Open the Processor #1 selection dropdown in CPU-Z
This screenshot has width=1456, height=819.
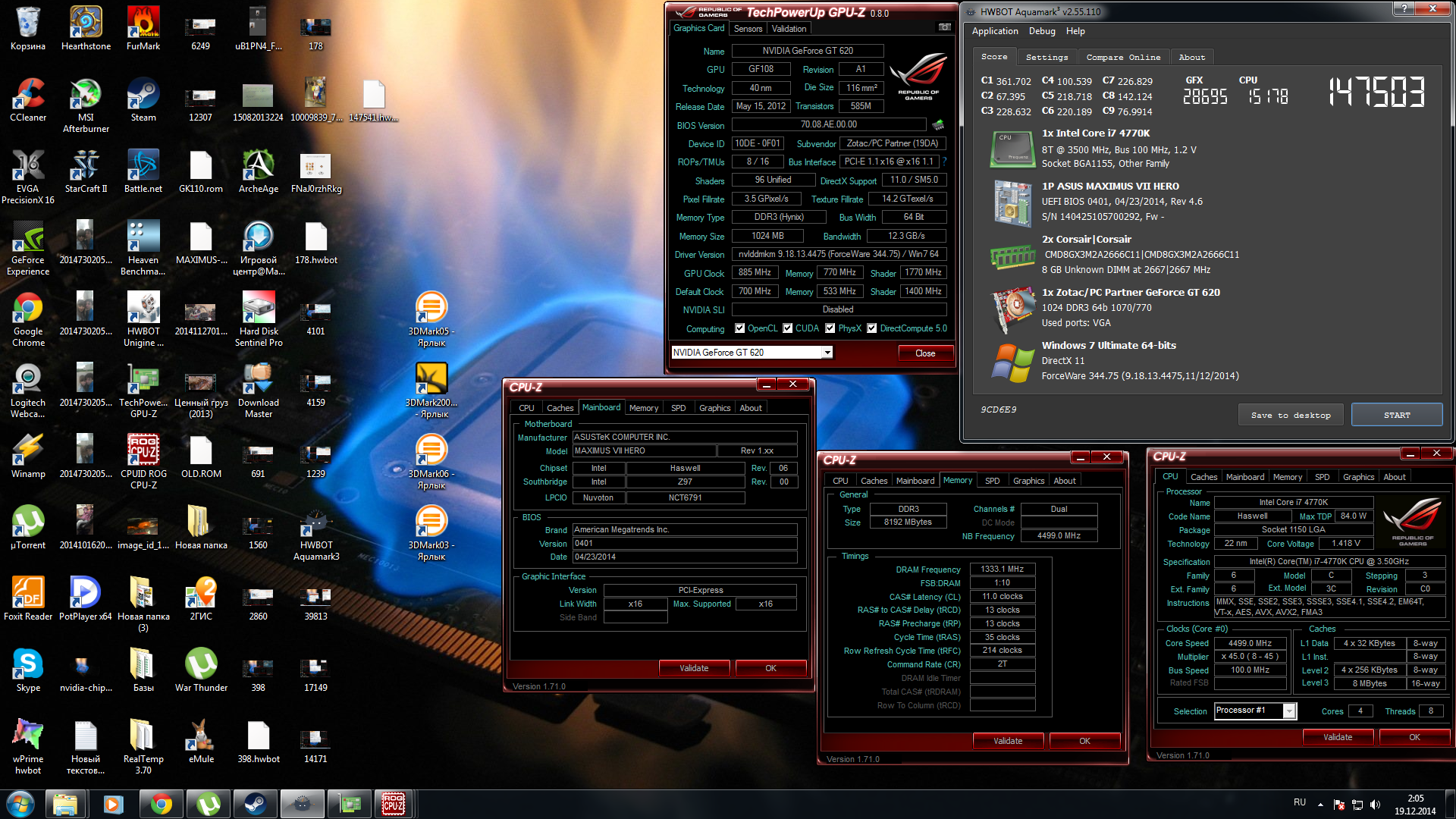tap(1289, 711)
